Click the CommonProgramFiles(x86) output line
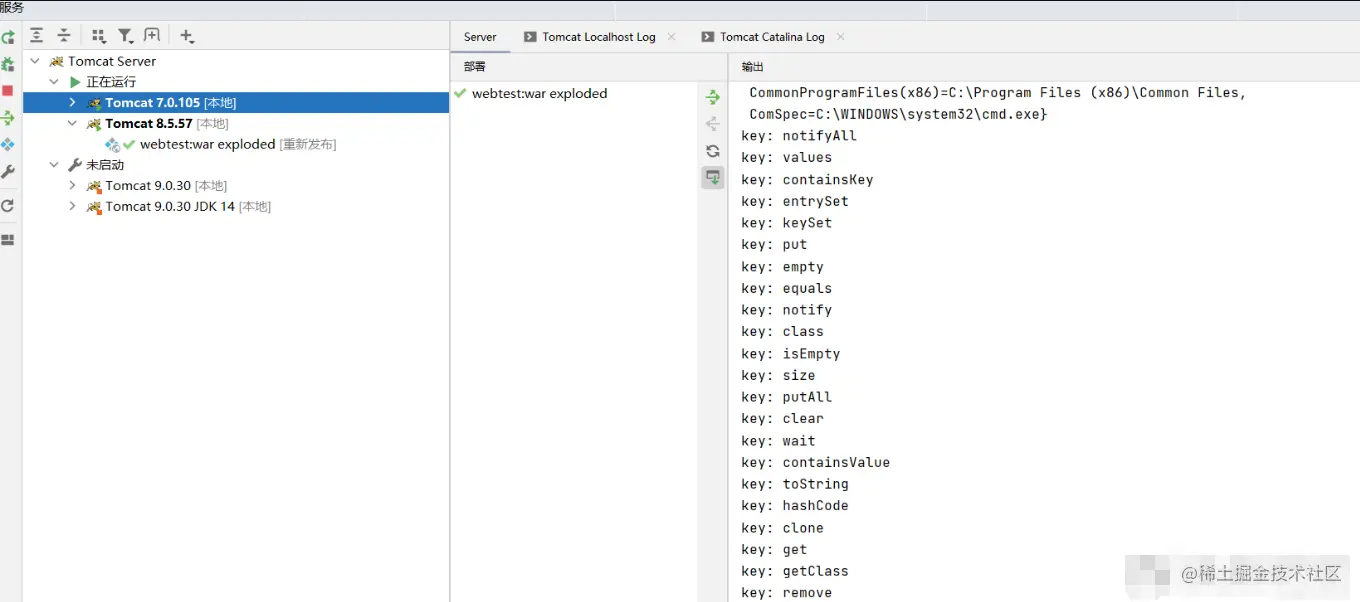This screenshot has height=602, width=1360. pos(998,92)
